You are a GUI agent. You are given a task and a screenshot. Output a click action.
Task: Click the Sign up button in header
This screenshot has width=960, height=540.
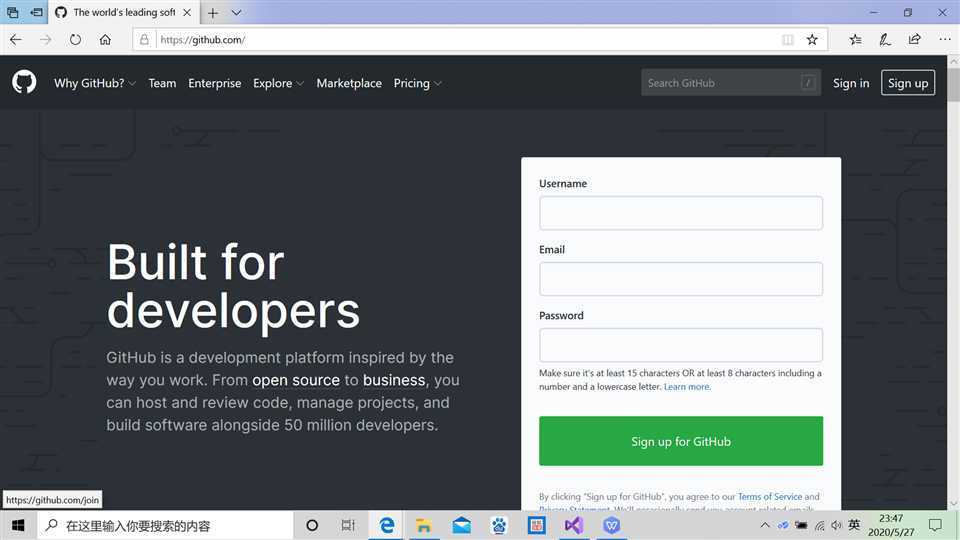(x=907, y=83)
